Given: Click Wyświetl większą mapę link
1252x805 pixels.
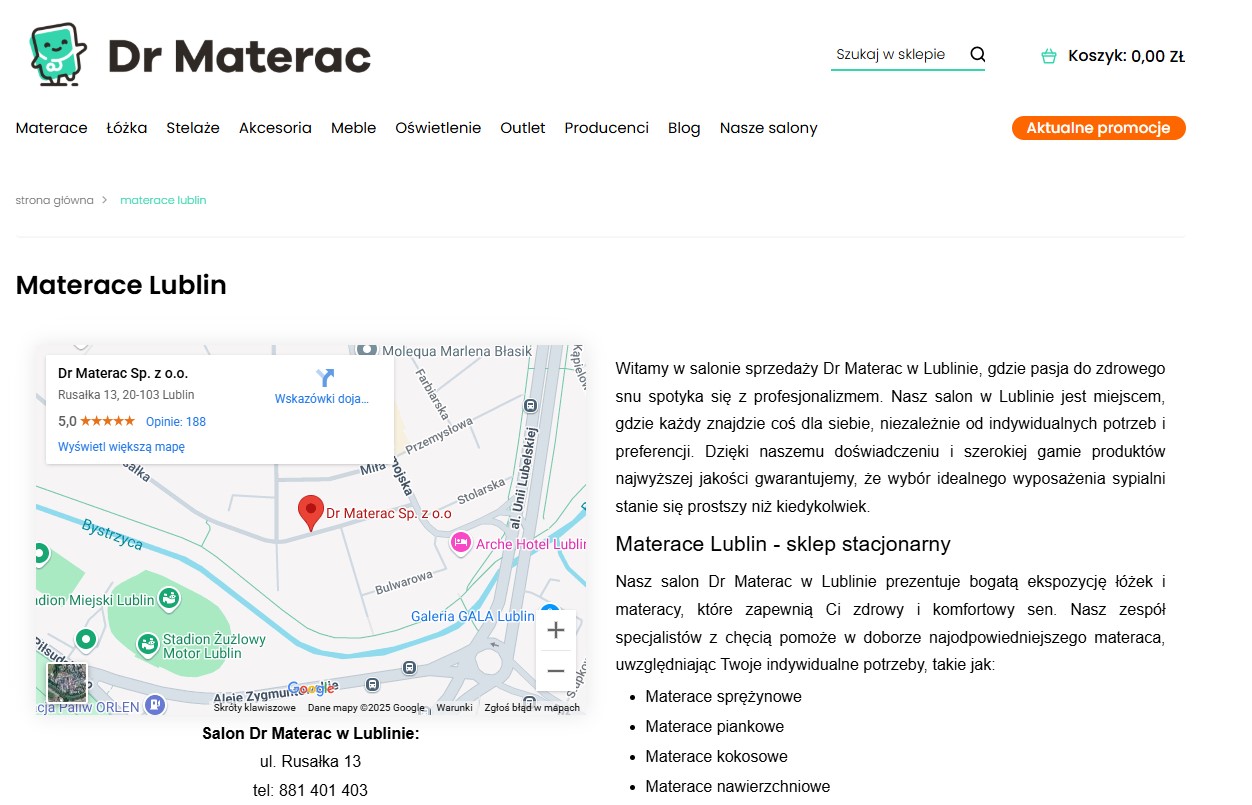Looking at the screenshot, I should point(121,447).
